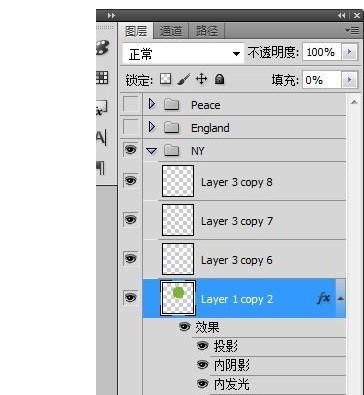Select the Layer 3 copy 7 name

pos(237,221)
